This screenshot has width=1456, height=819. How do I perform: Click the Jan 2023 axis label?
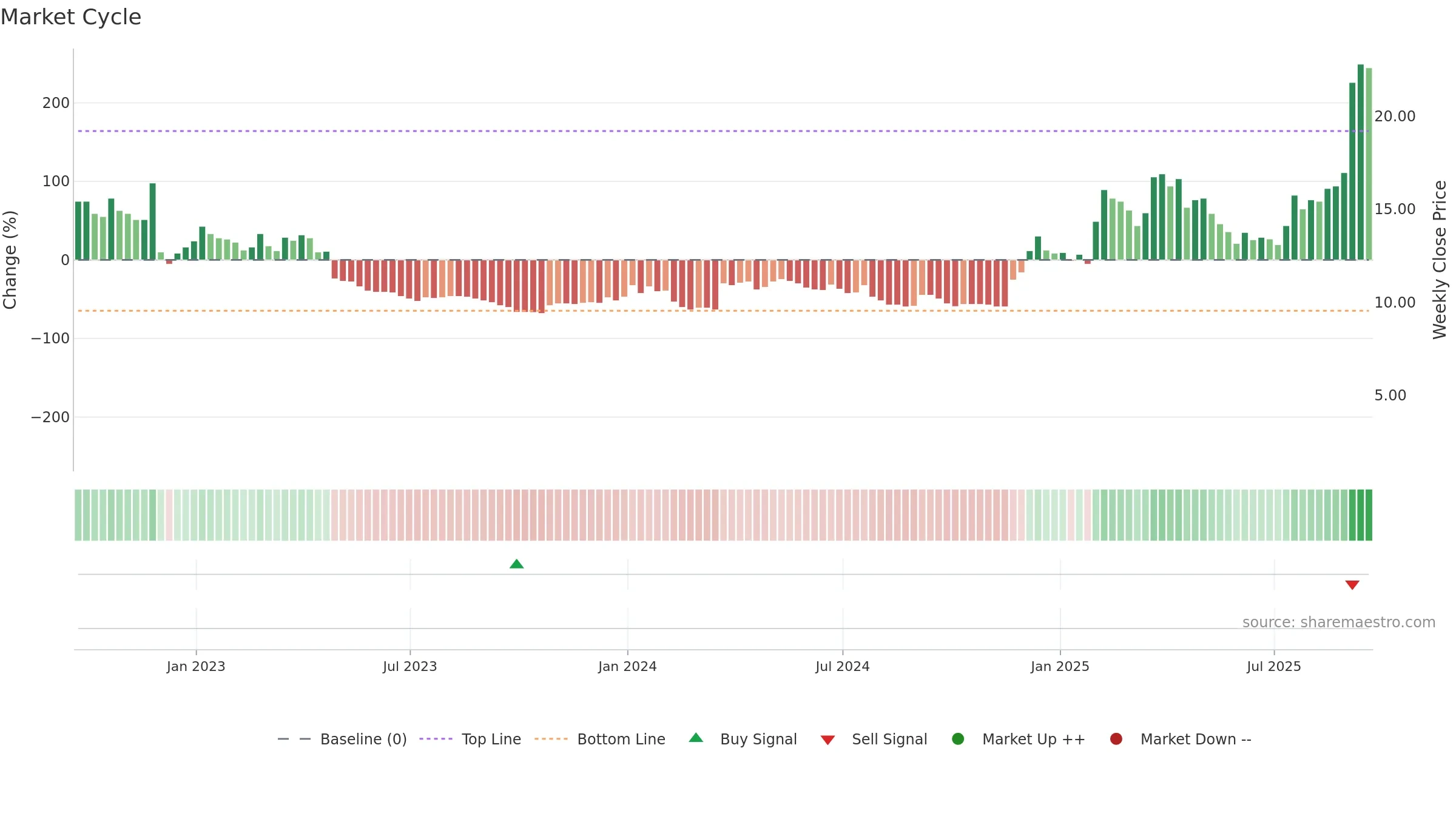pyautogui.click(x=196, y=667)
